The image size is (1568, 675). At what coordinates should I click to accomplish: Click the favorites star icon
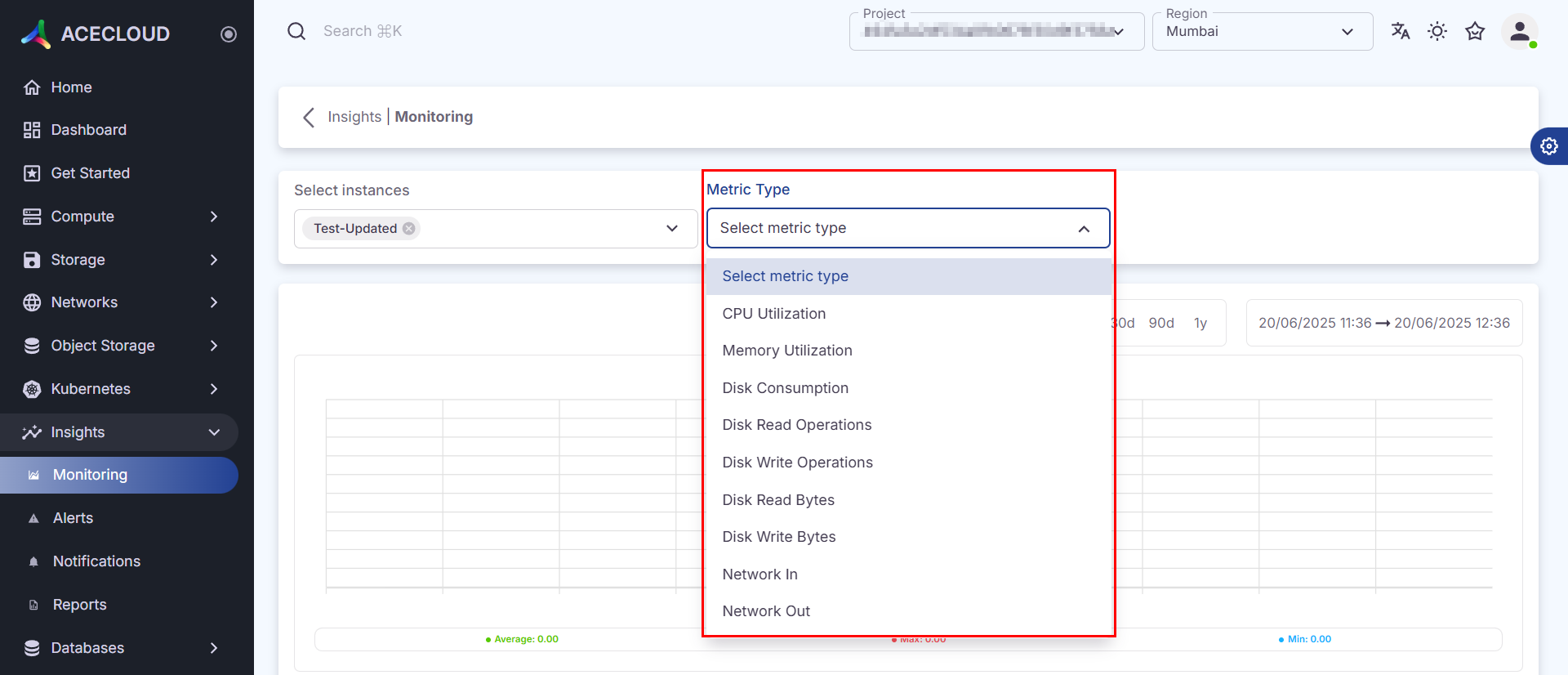(x=1474, y=31)
